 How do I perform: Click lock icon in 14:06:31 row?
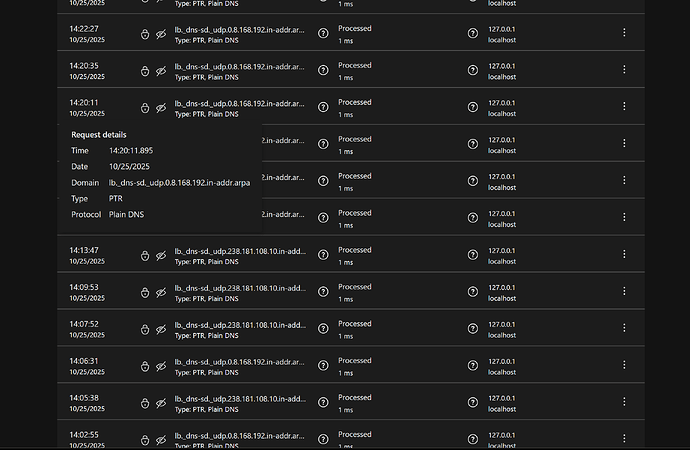tap(145, 366)
